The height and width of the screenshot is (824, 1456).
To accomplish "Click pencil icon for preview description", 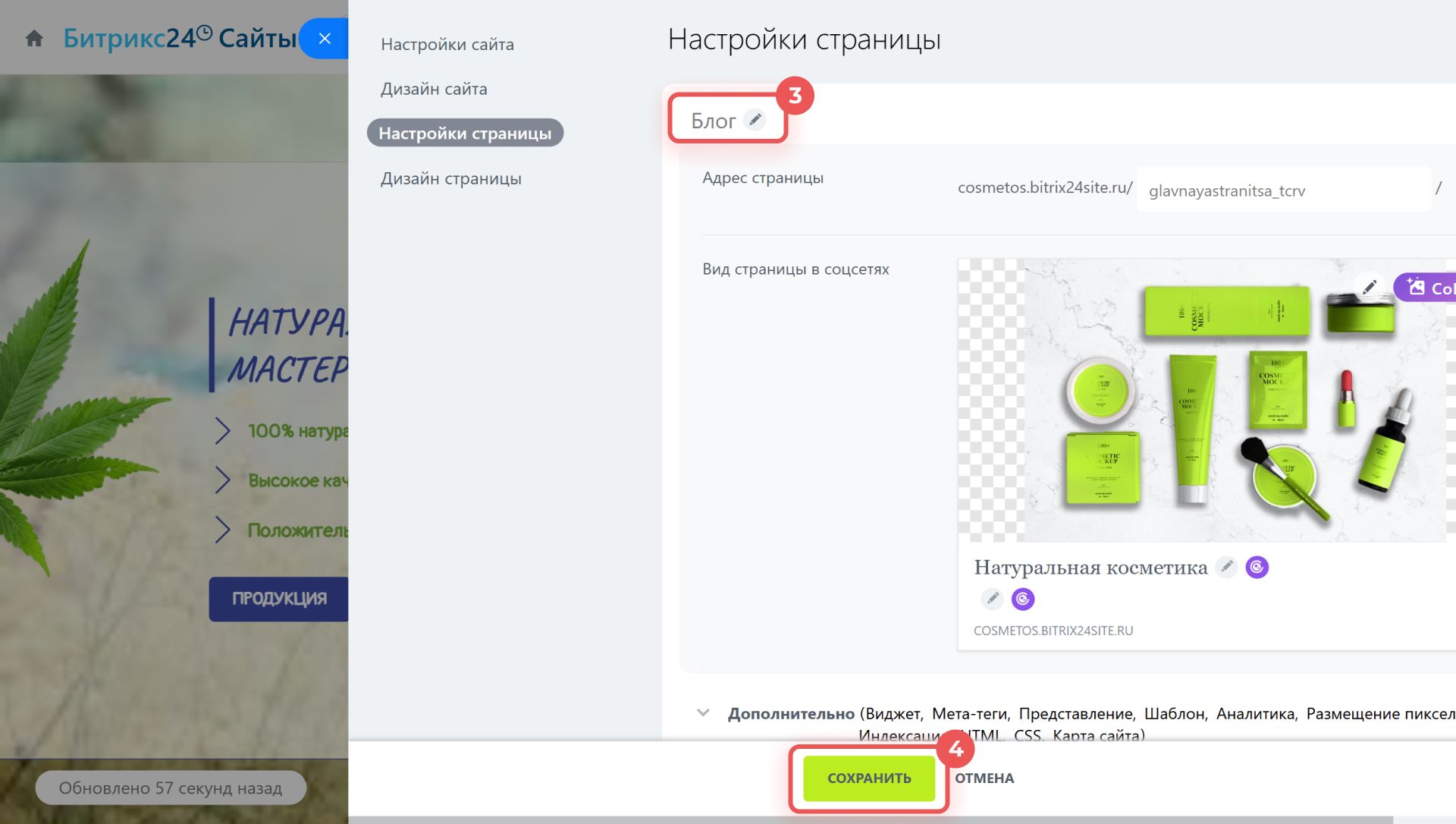I will pos(992,599).
